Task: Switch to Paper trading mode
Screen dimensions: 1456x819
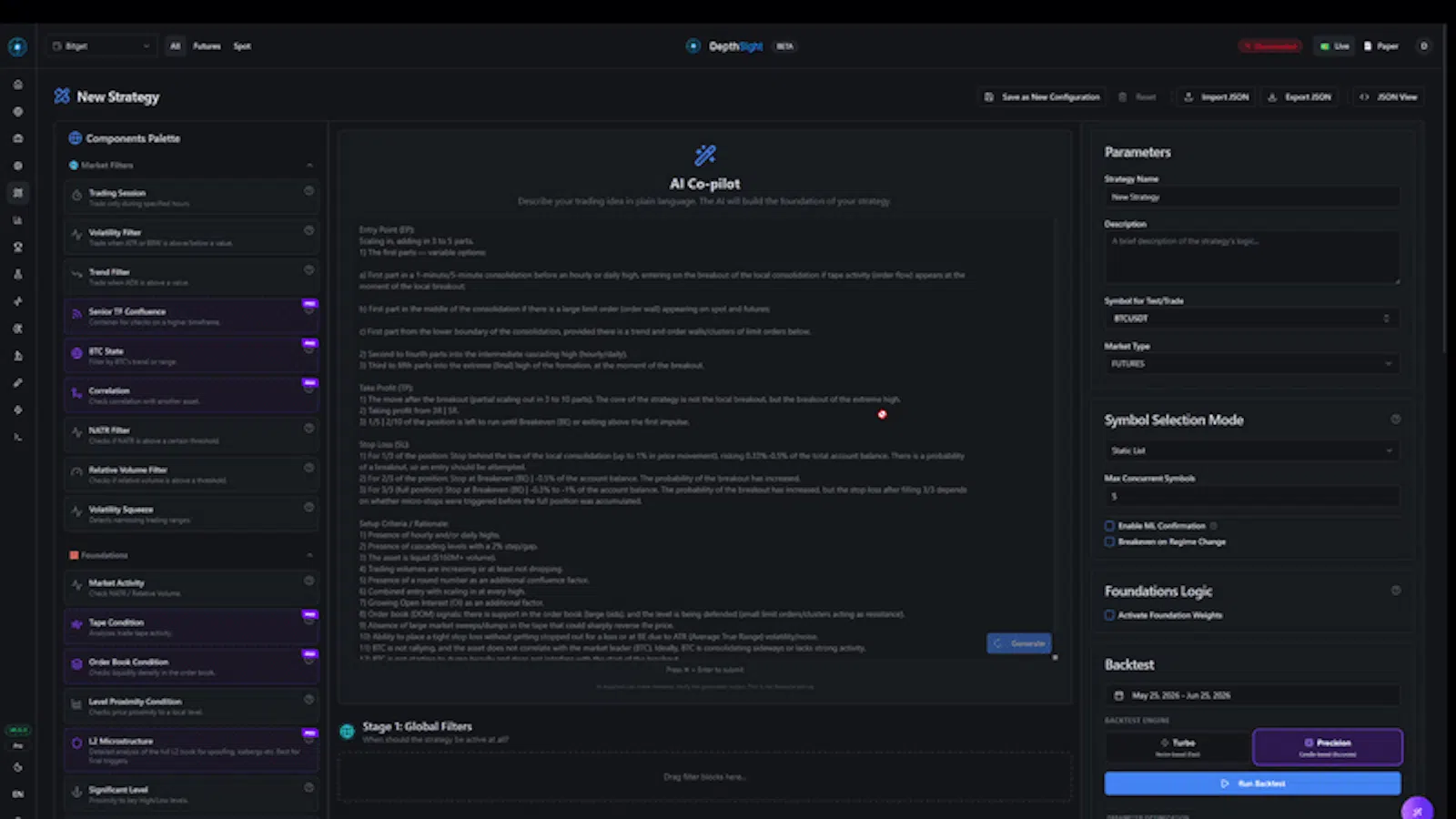Action: (x=1381, y=46)
